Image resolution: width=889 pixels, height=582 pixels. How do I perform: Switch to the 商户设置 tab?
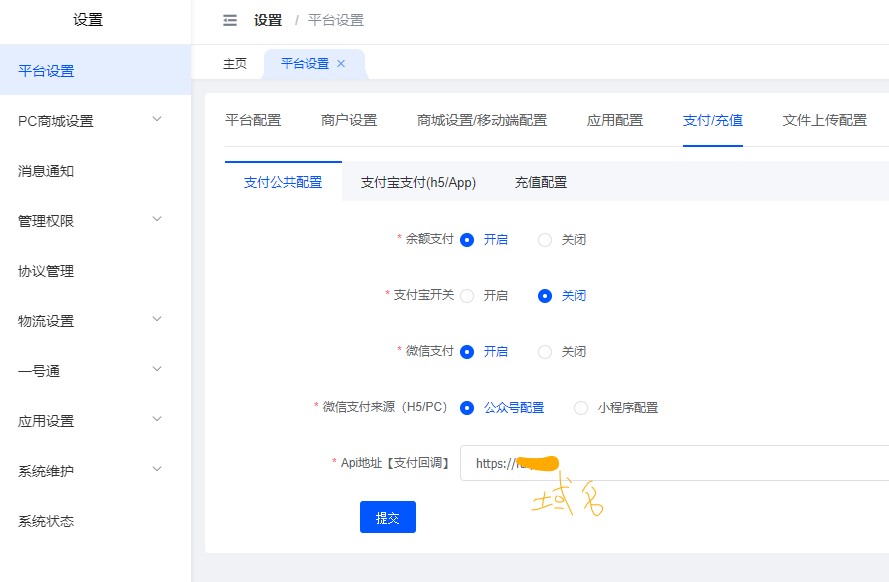click(x=349, y=120)
